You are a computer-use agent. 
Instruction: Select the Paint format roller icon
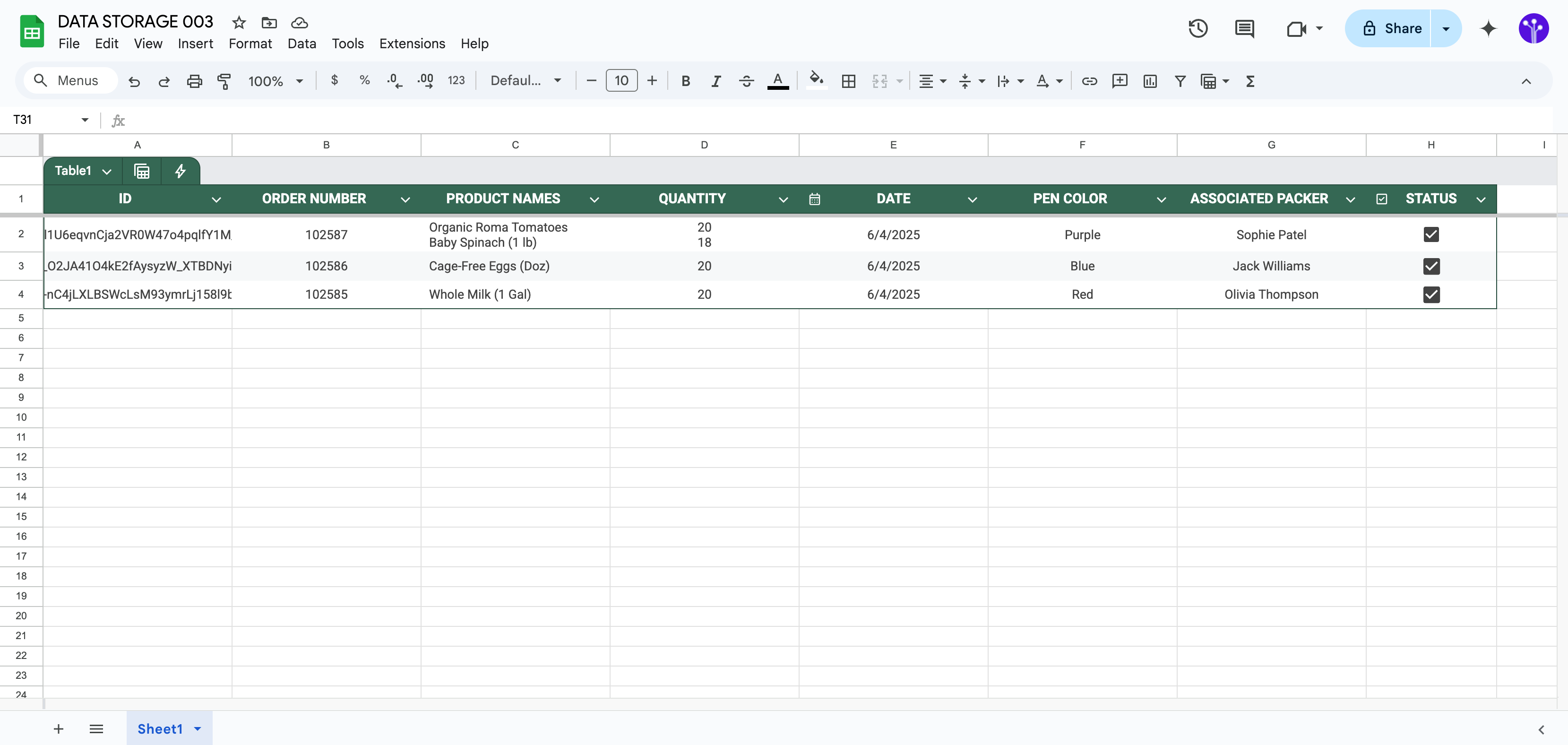(x=224, y=81)
